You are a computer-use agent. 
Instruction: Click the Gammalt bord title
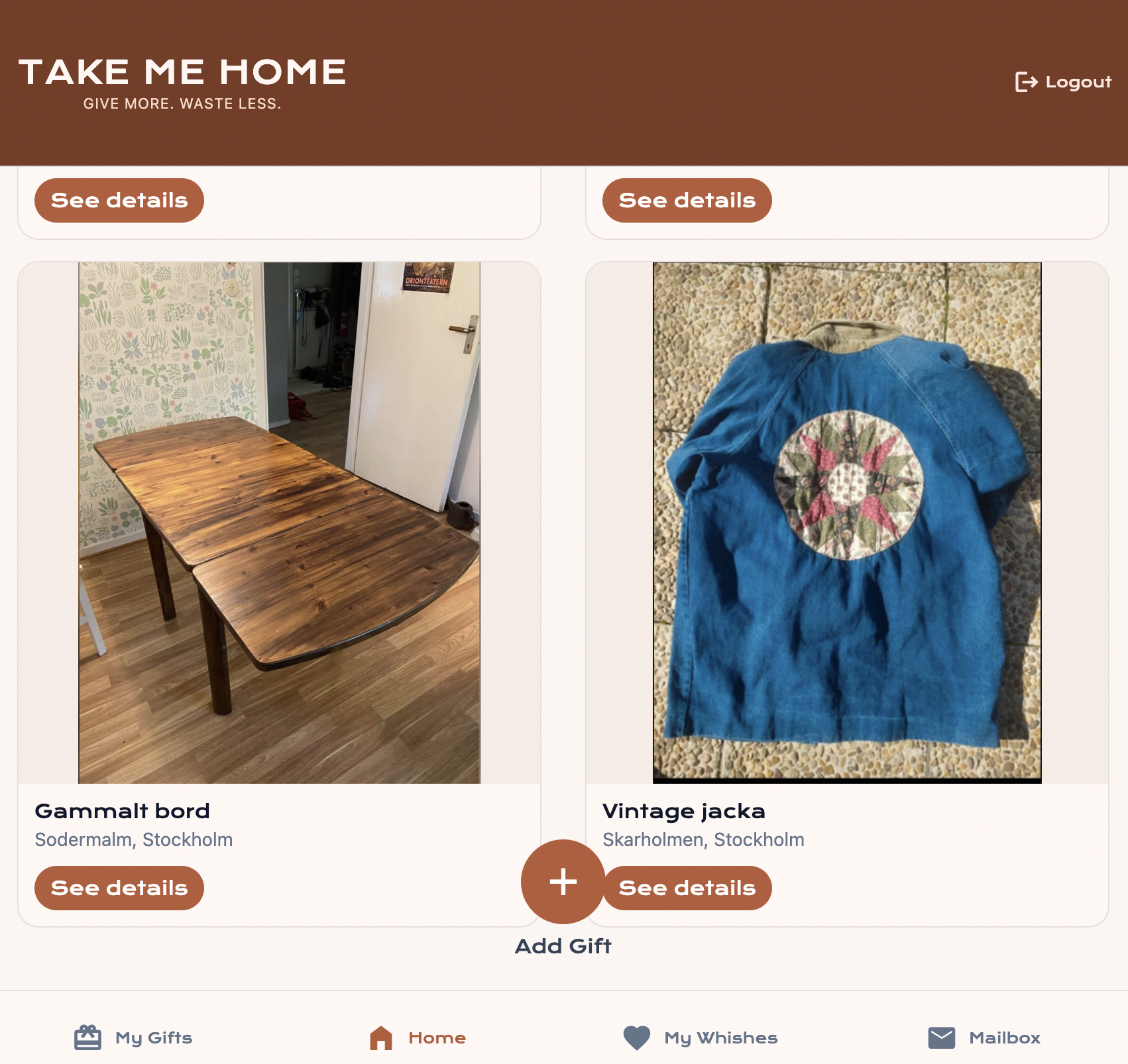[123, 811]
